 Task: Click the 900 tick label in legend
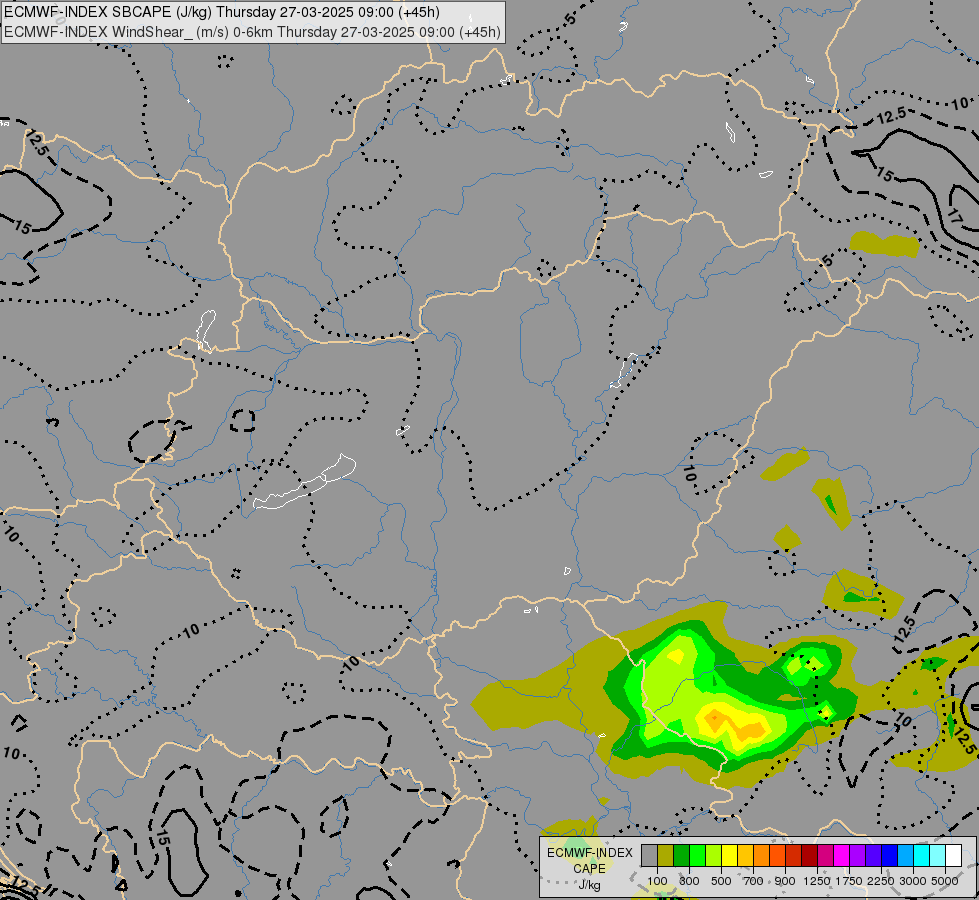pyautogui.click(x=785, y=881)
